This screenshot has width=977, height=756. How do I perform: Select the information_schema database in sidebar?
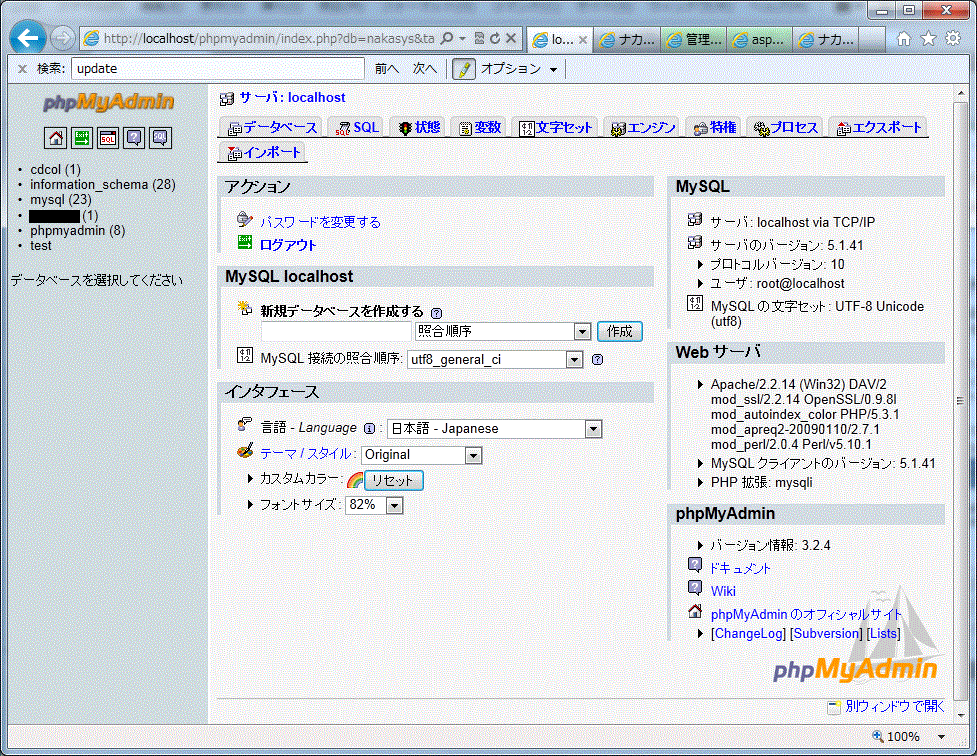click(x=89, y=185)
